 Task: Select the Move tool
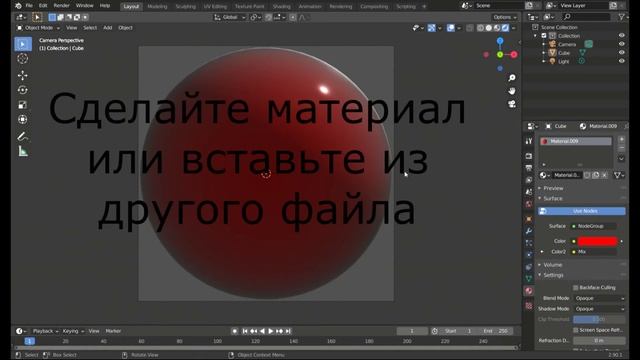[23, 75]
